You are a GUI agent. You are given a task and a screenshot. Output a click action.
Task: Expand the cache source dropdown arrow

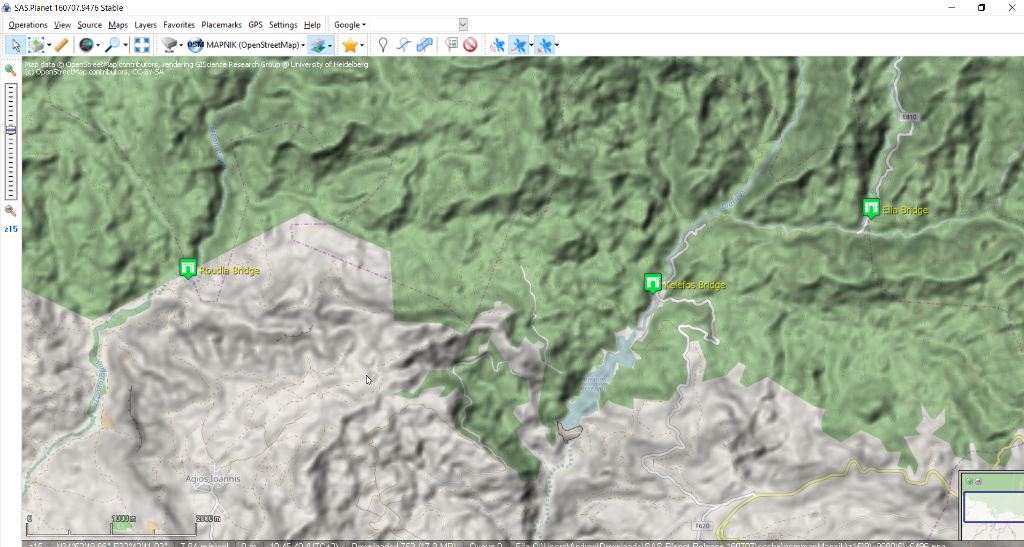pyautogui.click(x=181, y=46)
